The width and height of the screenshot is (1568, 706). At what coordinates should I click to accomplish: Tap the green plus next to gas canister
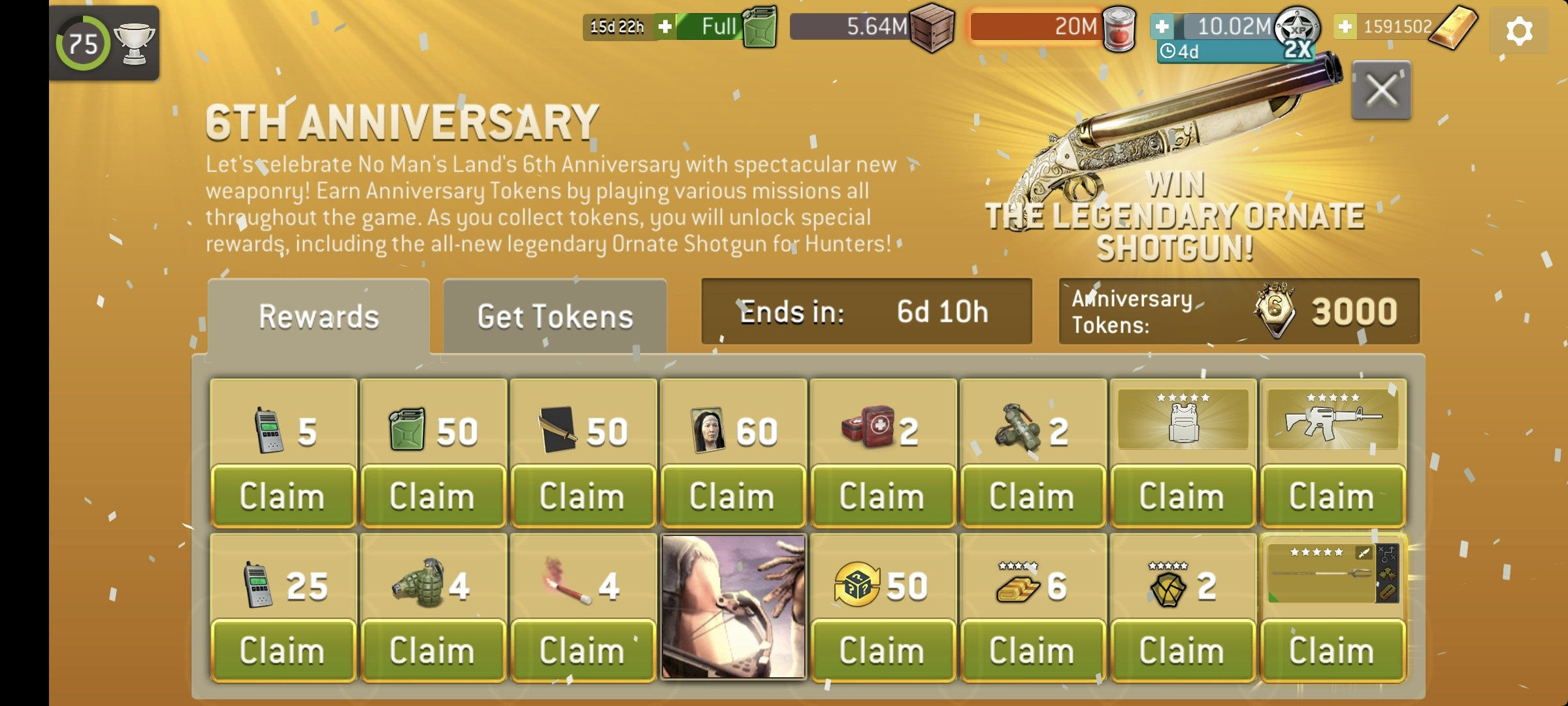click(665, 27)
